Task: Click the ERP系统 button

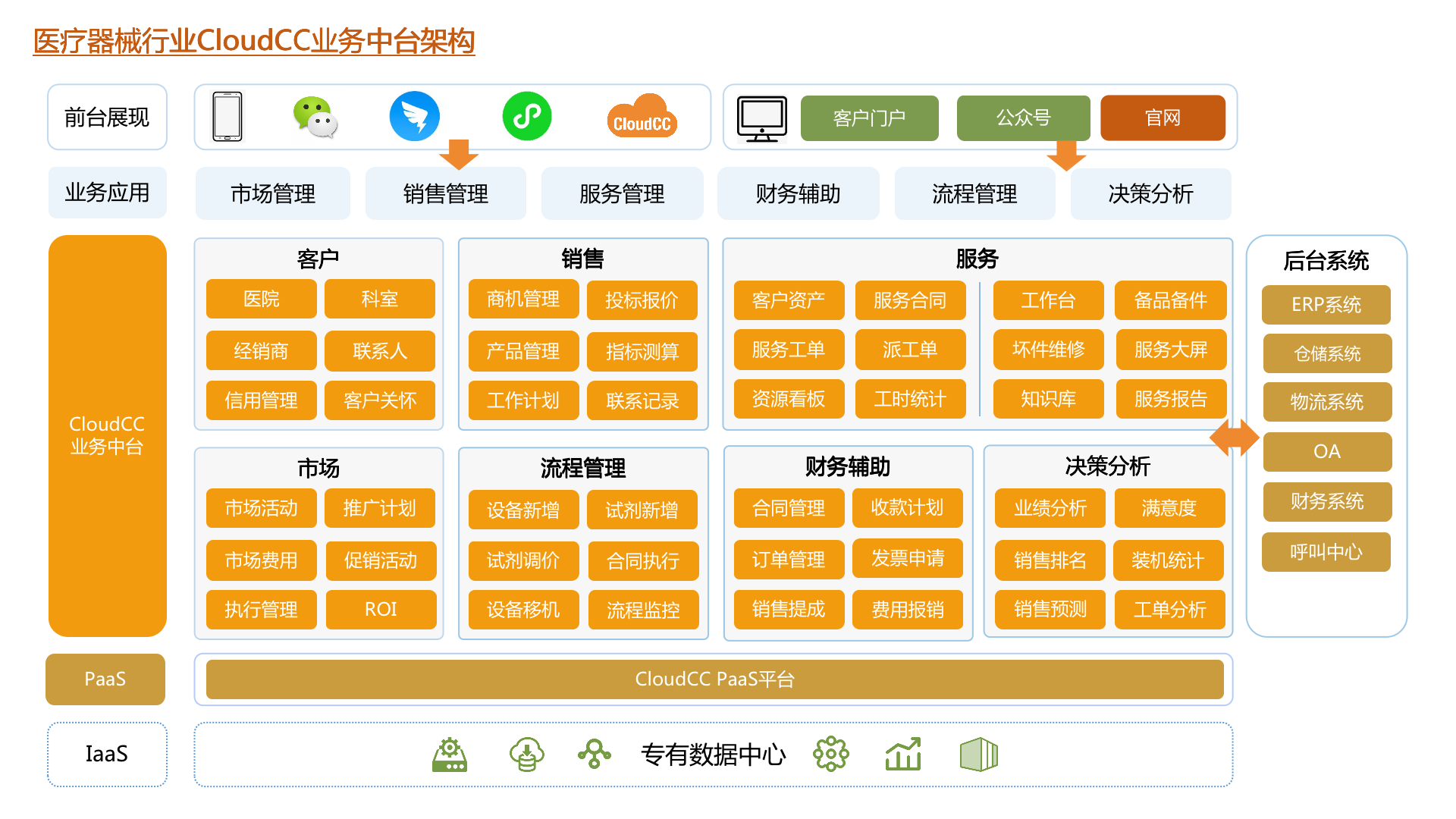Action: coord(1326,305)
